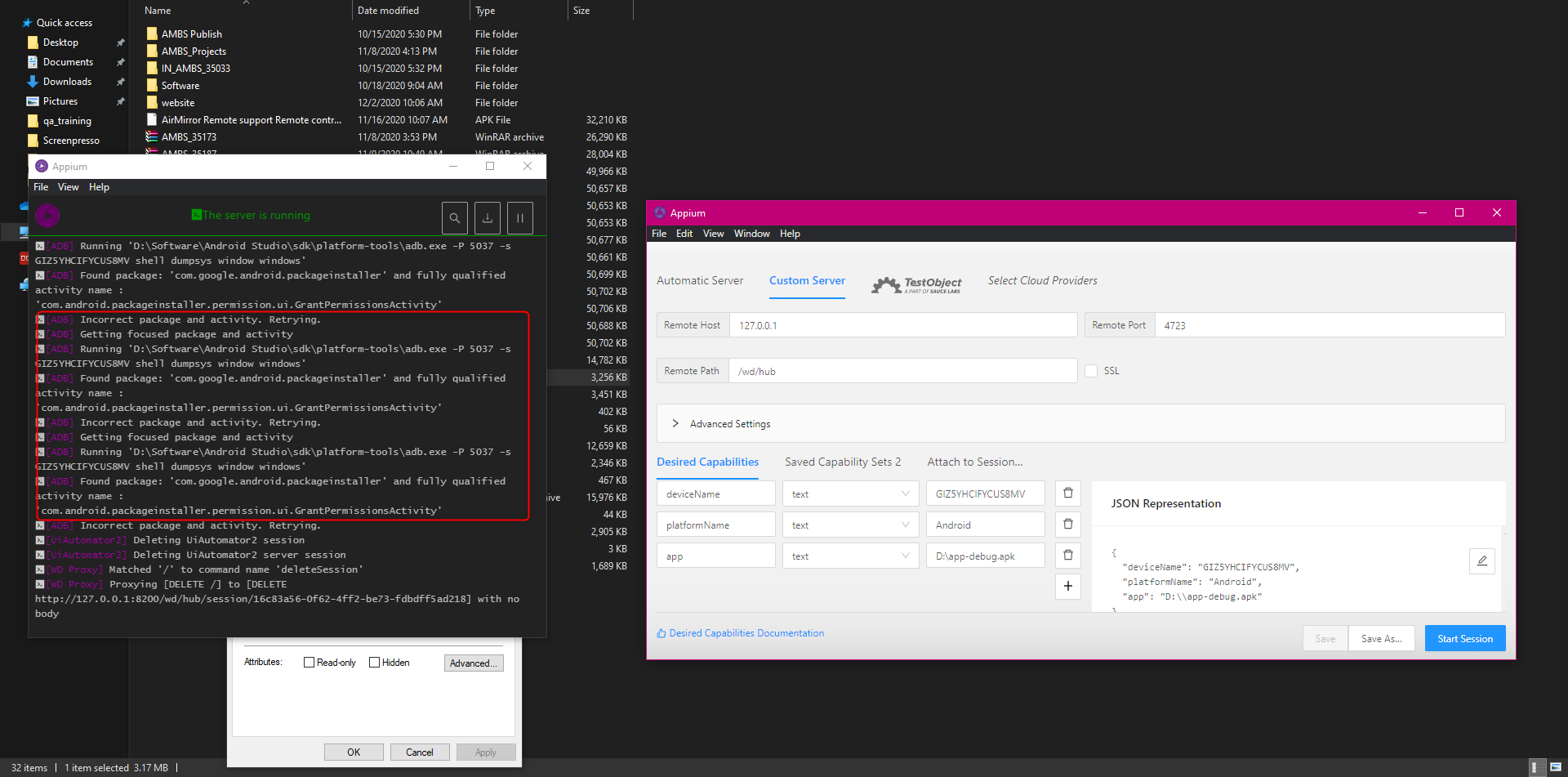
Task: Pause the Appium server log output
Action: [x=520, y=217]
